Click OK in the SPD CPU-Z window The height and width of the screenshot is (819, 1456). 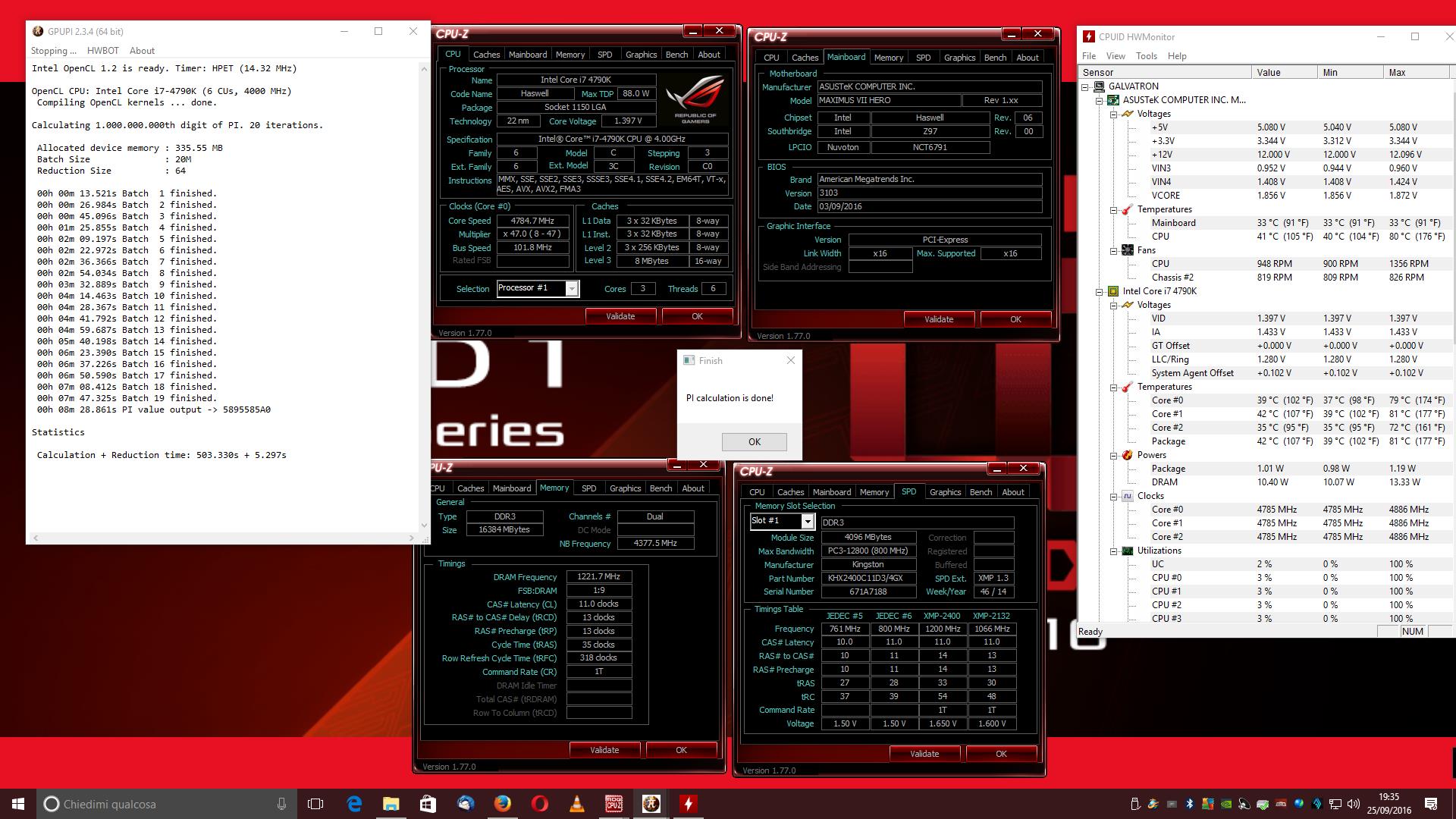(x=1001, y=754)
